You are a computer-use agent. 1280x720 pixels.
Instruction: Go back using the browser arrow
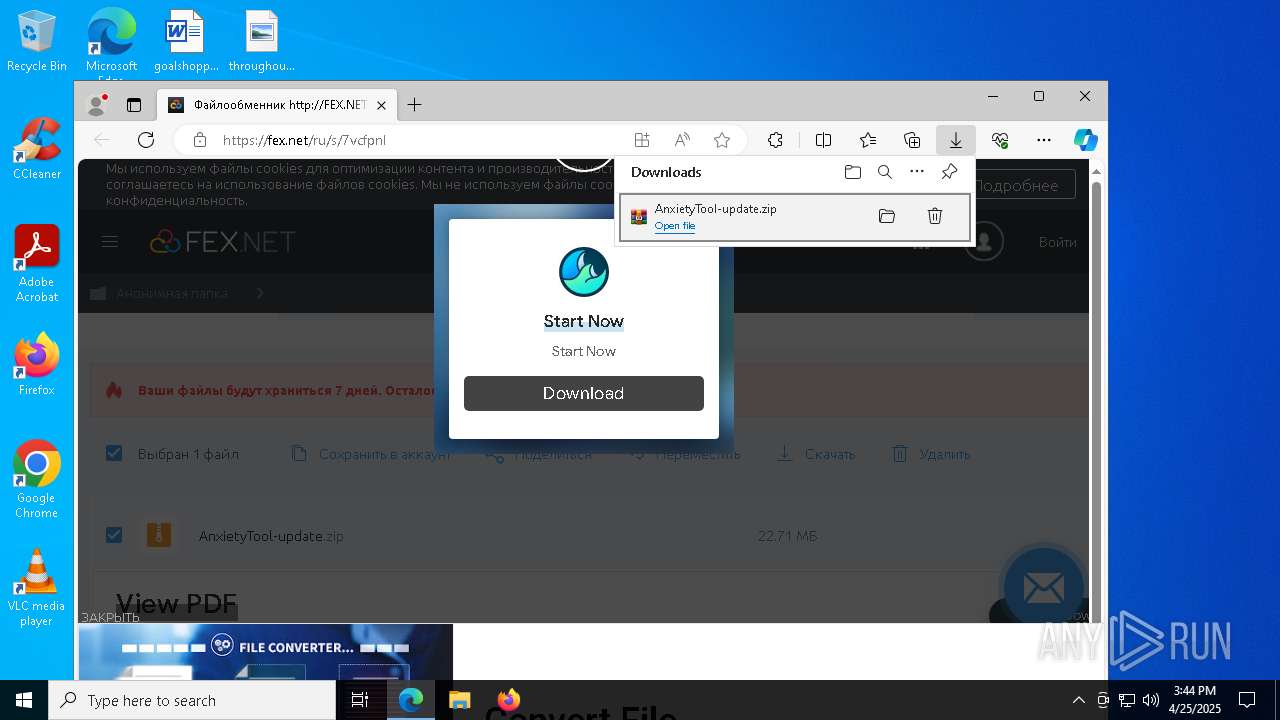coord(101,140)
